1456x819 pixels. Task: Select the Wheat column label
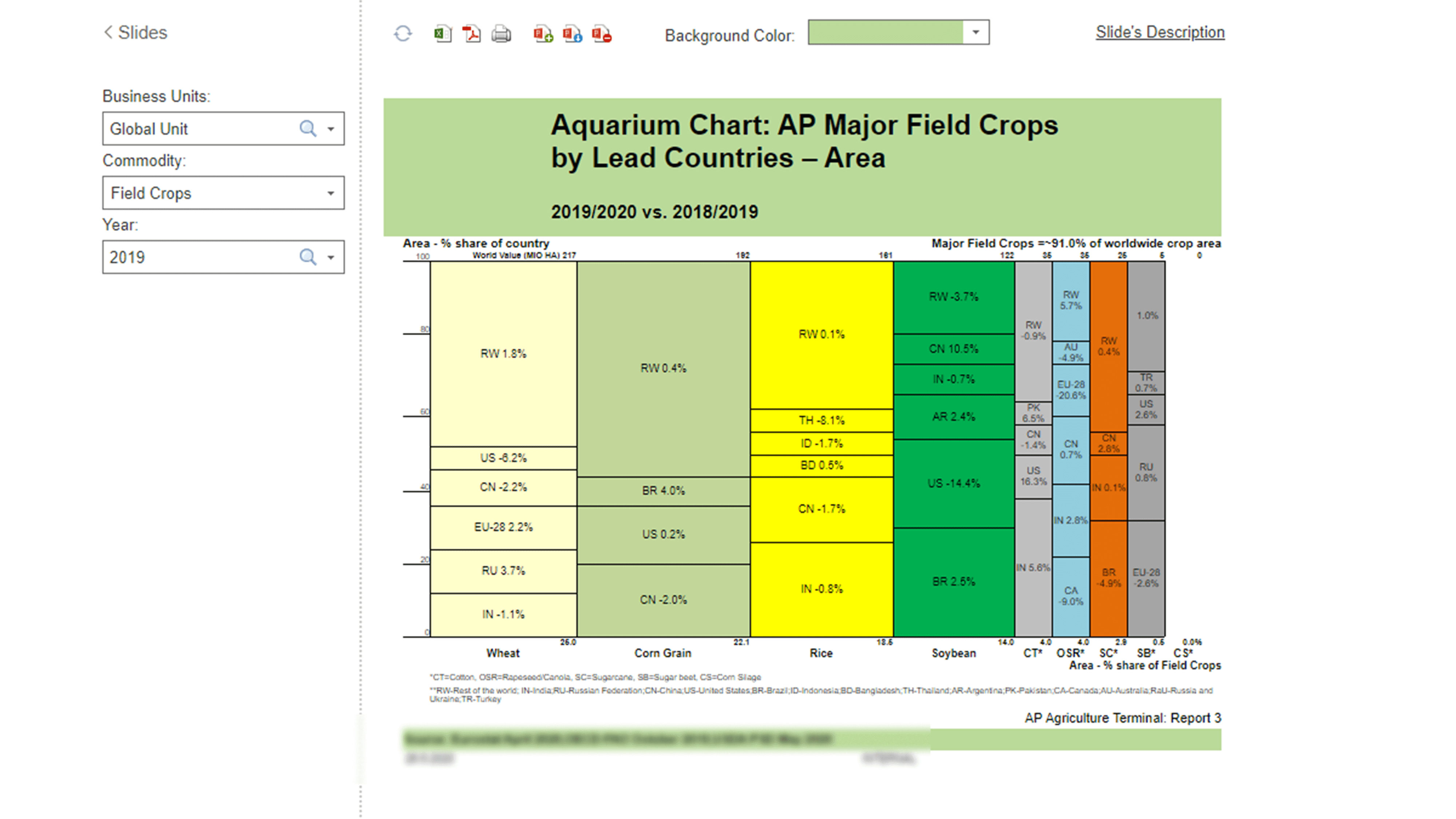502,653
